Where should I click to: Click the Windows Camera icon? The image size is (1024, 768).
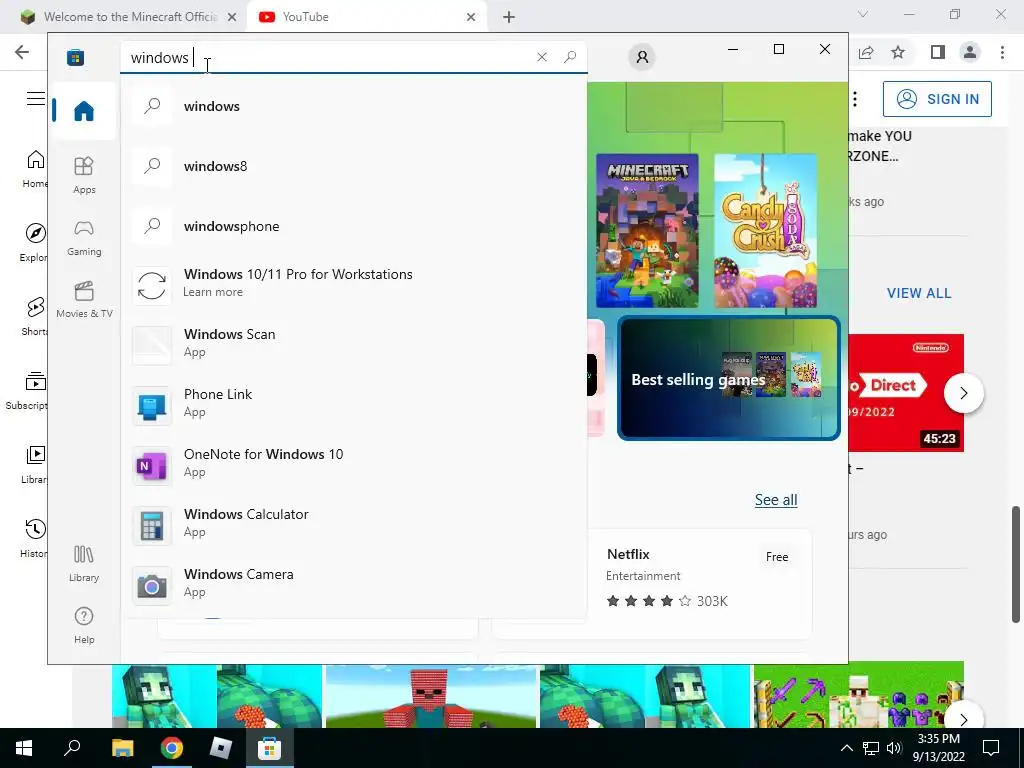pos(152,586)
